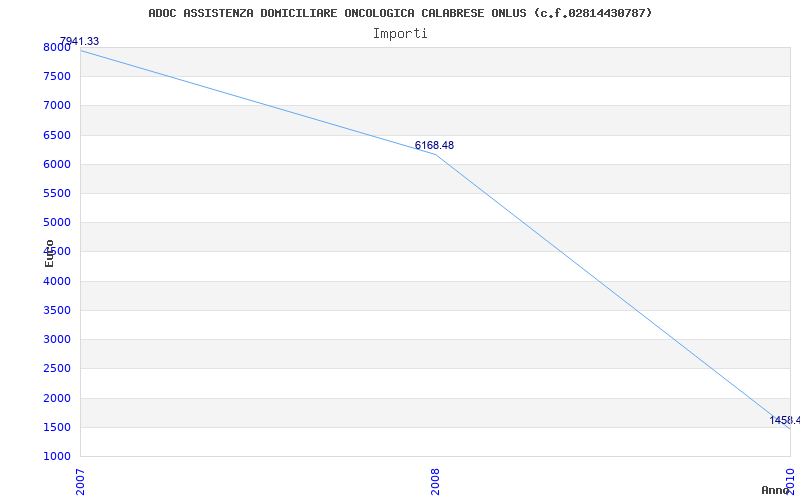This screenshot has height=500, width=800.
Task: Click the 3000 y-axis tick label
Action: (57, 339)
